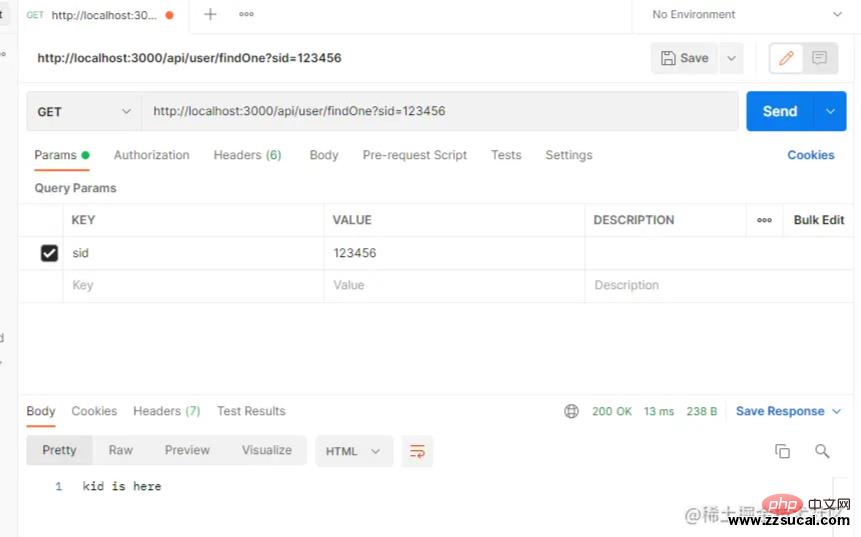Select the response Cookies tab
This screenshot has width=861, height=537.
coord(94,411)
